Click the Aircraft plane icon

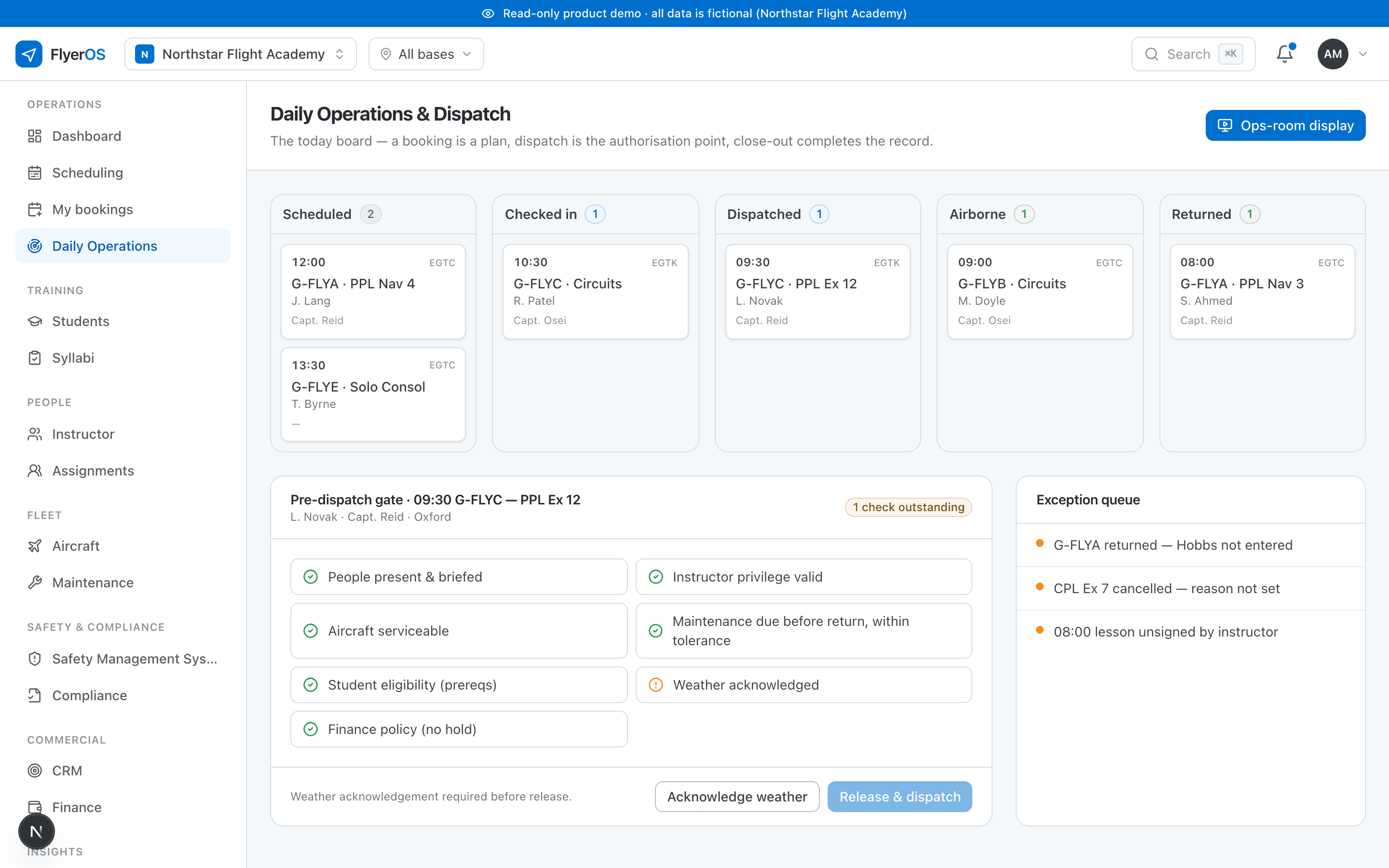click(x=35, y=546)
